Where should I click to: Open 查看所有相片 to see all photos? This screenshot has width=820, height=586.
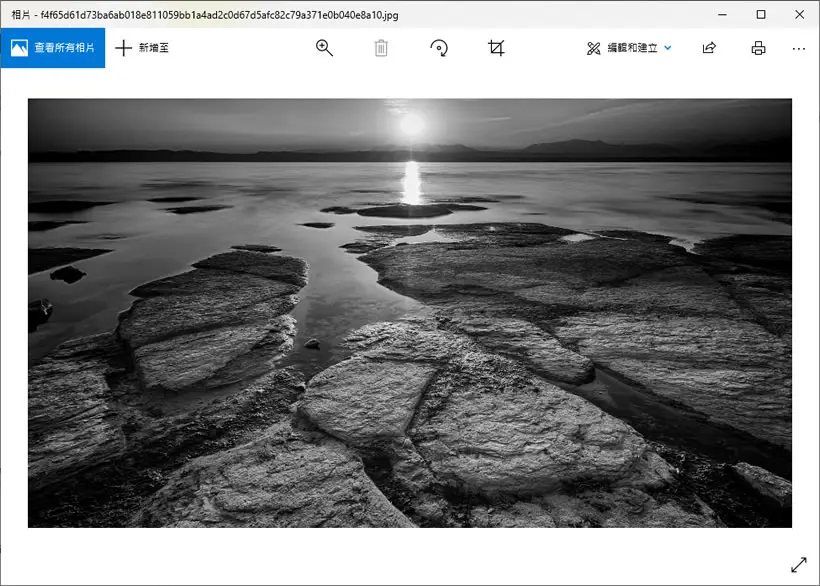pyautogui.click(x=53, y=48)
